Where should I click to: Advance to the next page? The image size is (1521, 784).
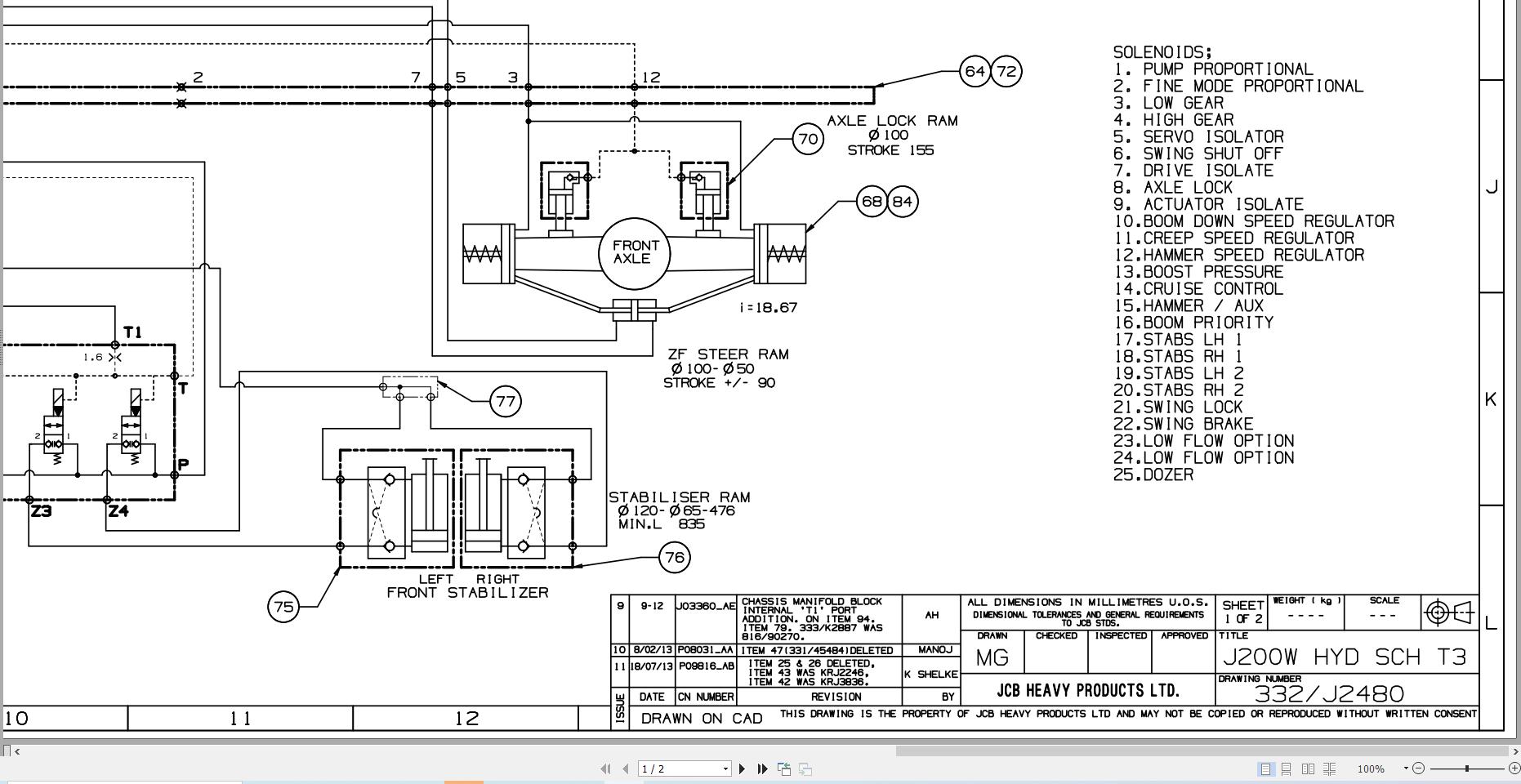742,768
